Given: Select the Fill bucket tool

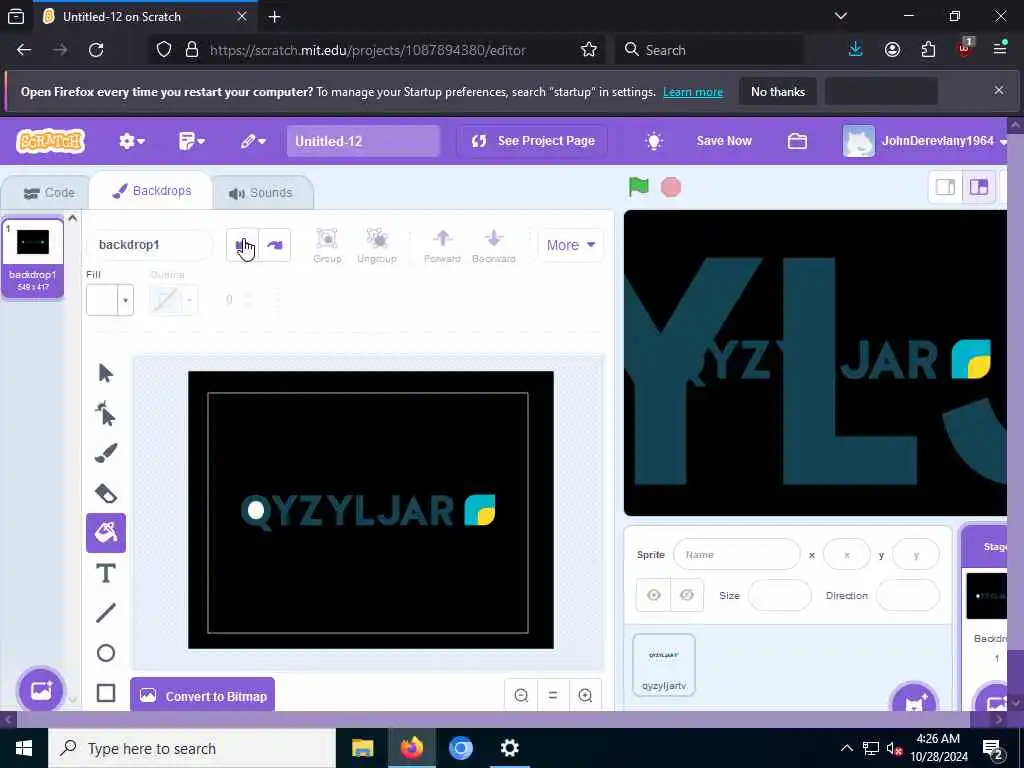Looking at the screenshot, I should (x=106, y=533).
